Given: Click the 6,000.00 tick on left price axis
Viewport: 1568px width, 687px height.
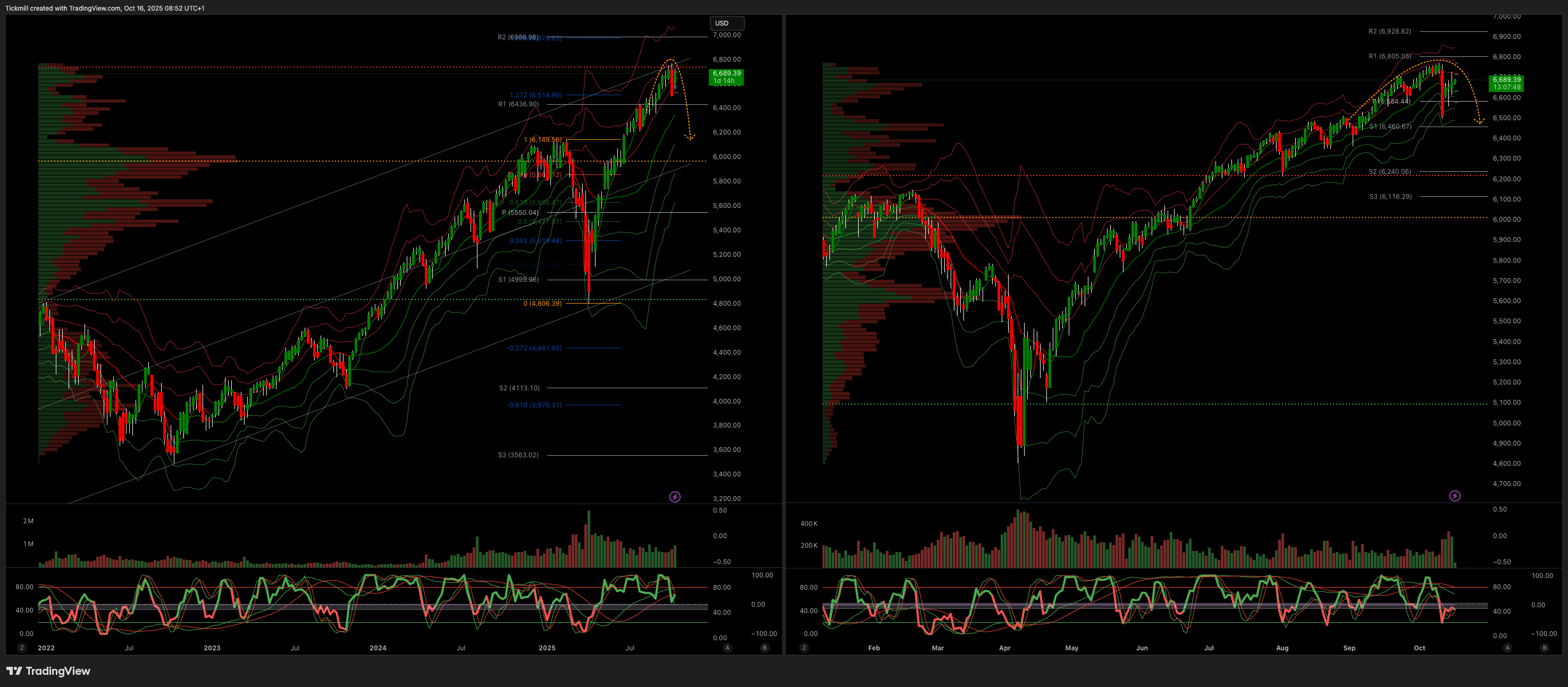Looking at the screenshot, I should click(x=726, y=156).
